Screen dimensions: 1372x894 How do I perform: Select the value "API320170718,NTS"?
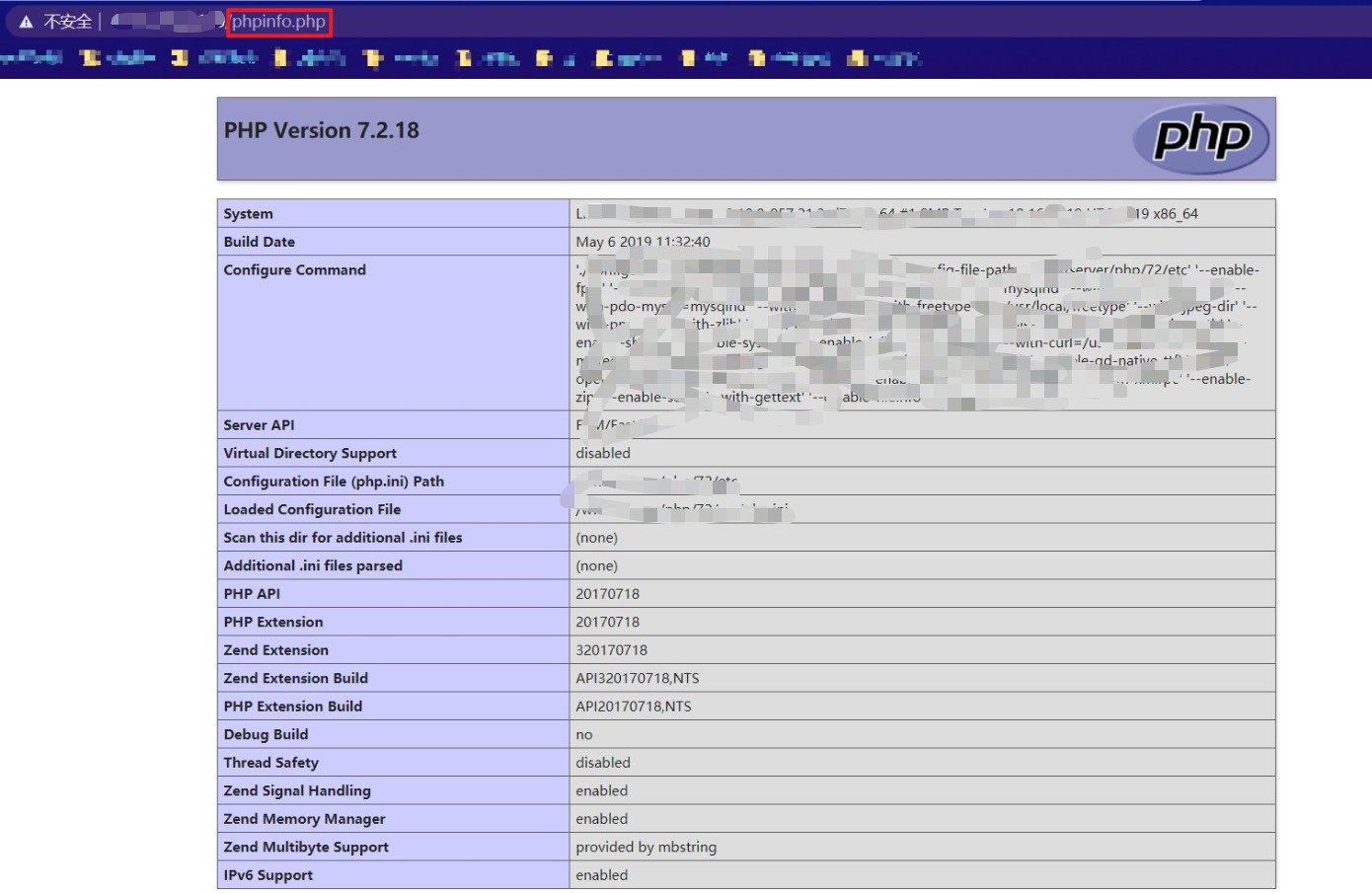pos(638,679)
